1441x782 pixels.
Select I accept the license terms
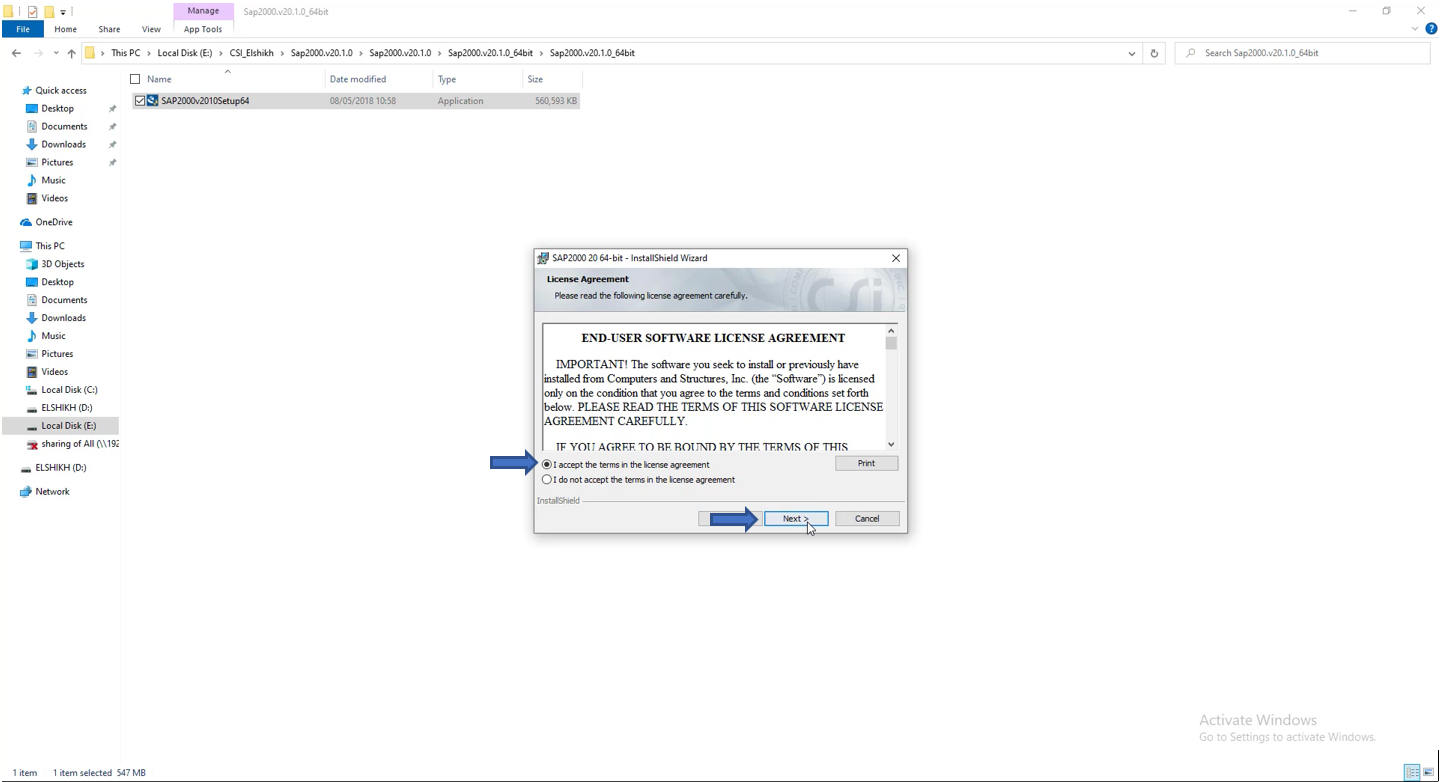(x=547, y=465)
